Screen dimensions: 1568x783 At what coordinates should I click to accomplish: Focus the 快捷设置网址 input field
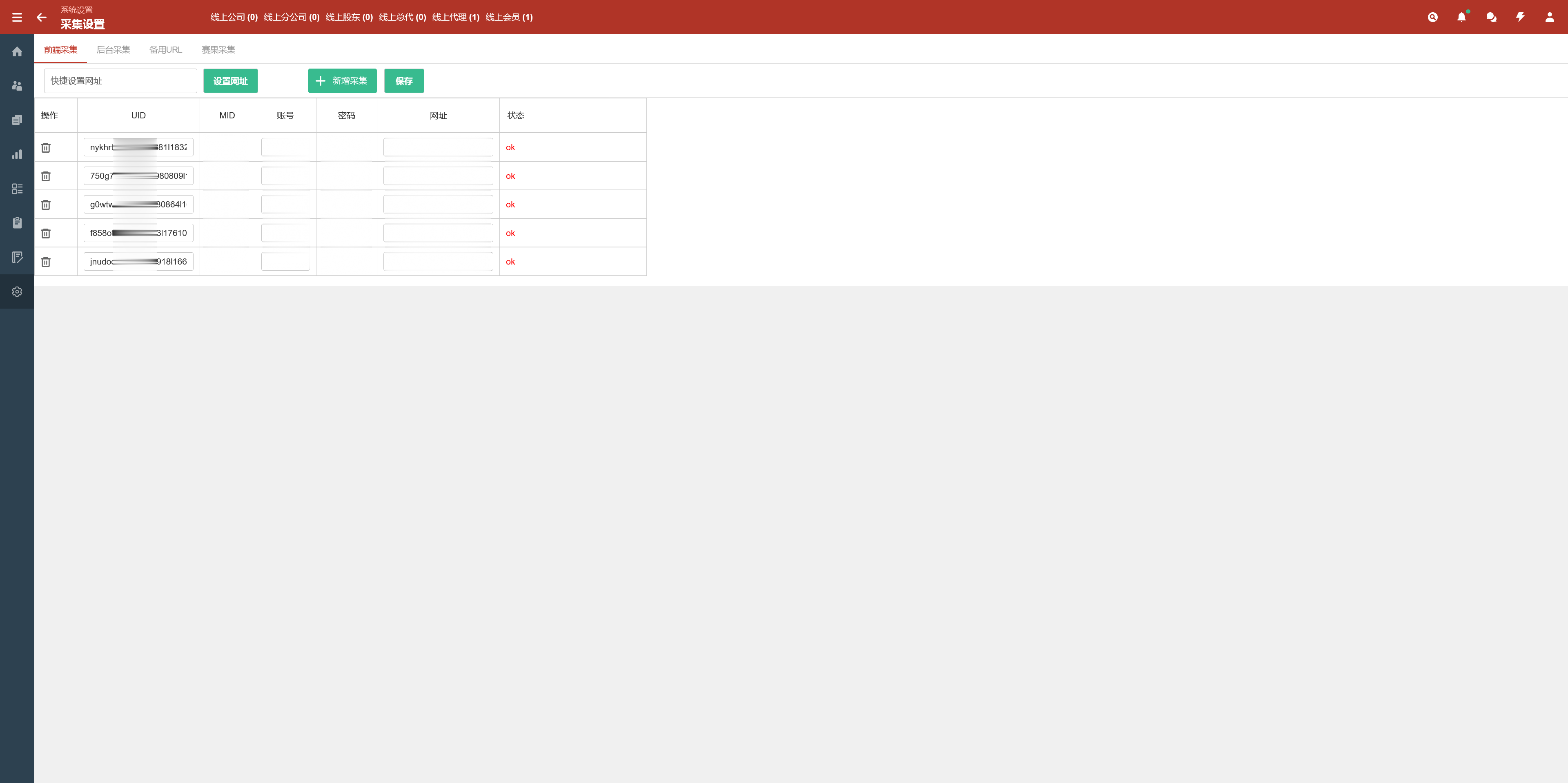[120, 81]
